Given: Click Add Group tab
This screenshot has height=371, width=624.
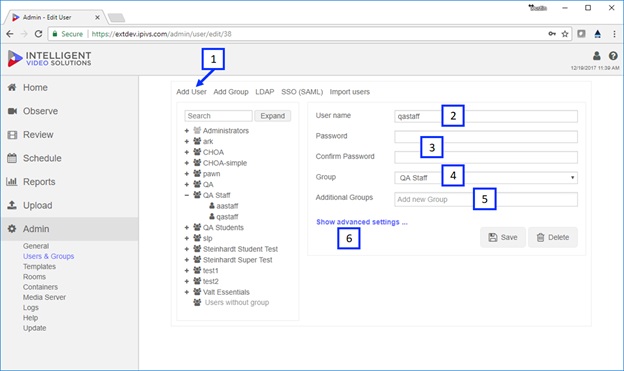Looking at the screenshot, I should 231,92.
